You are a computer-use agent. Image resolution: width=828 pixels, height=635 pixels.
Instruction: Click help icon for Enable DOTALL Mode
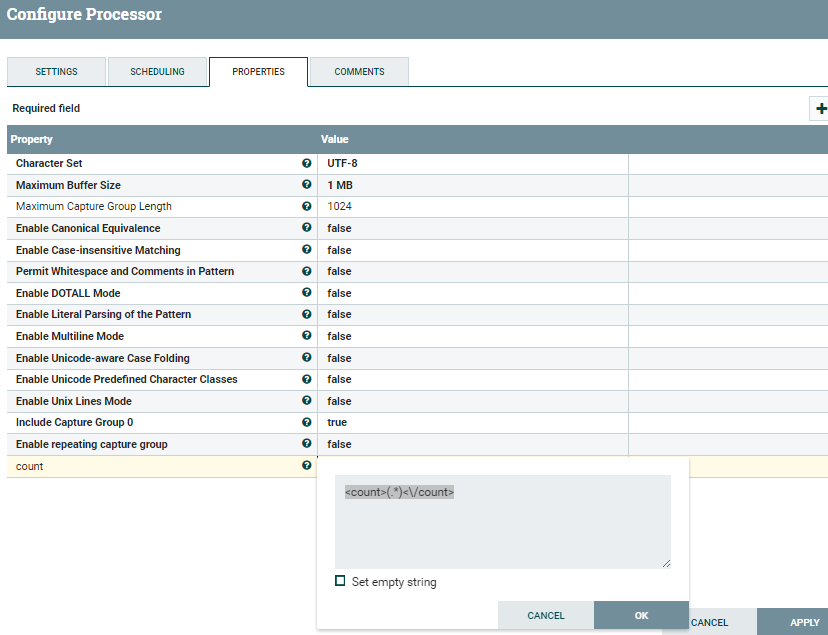[307, 293]
